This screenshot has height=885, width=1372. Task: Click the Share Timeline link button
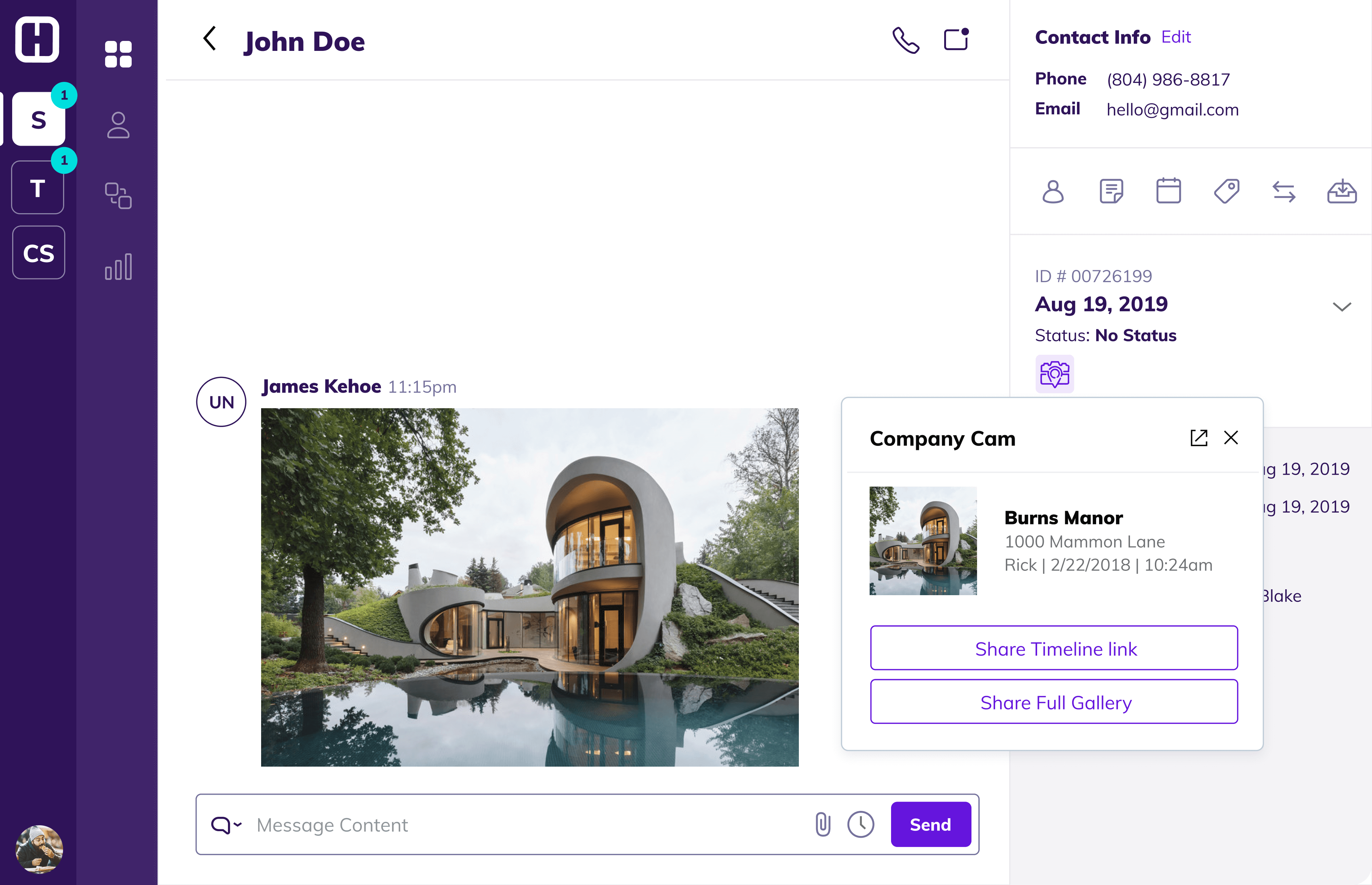point(1054,648)
